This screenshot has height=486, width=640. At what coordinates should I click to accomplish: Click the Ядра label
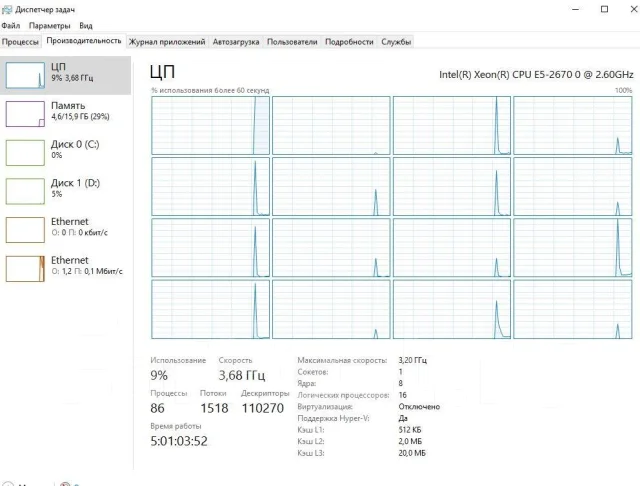(307, 383)
